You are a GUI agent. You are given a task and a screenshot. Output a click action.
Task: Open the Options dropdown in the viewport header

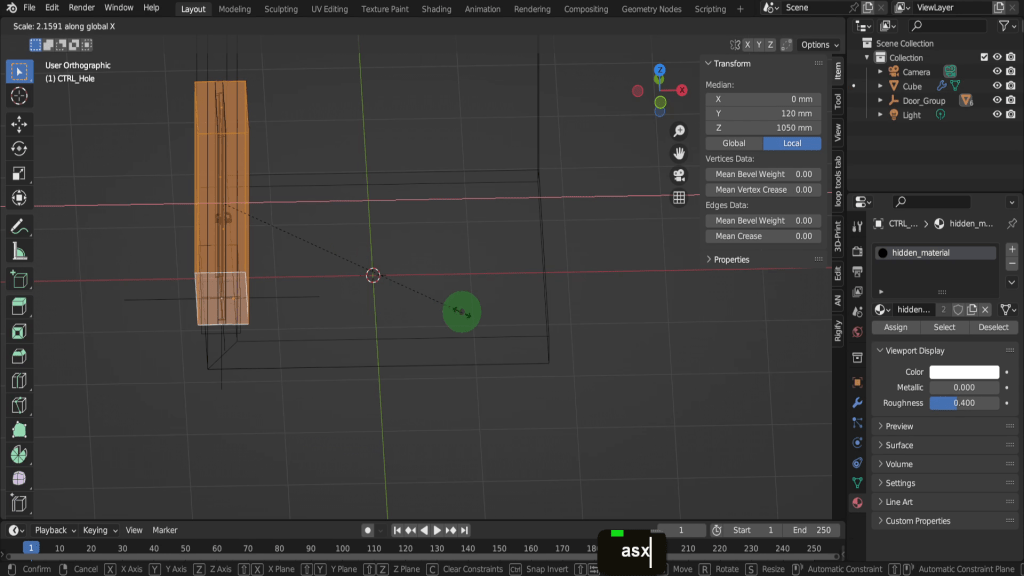[820, 45]
